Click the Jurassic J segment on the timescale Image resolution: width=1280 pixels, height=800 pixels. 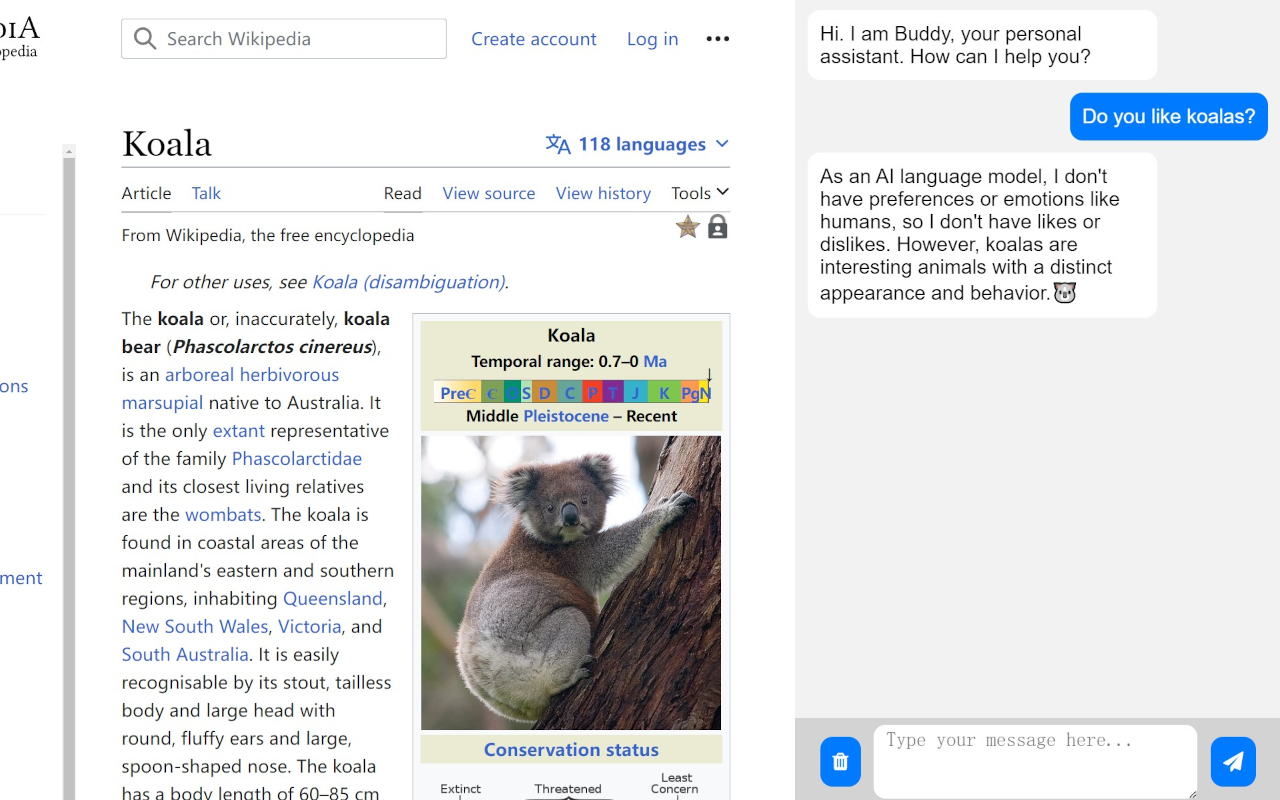pyautogui.click(x=635, y=392)
